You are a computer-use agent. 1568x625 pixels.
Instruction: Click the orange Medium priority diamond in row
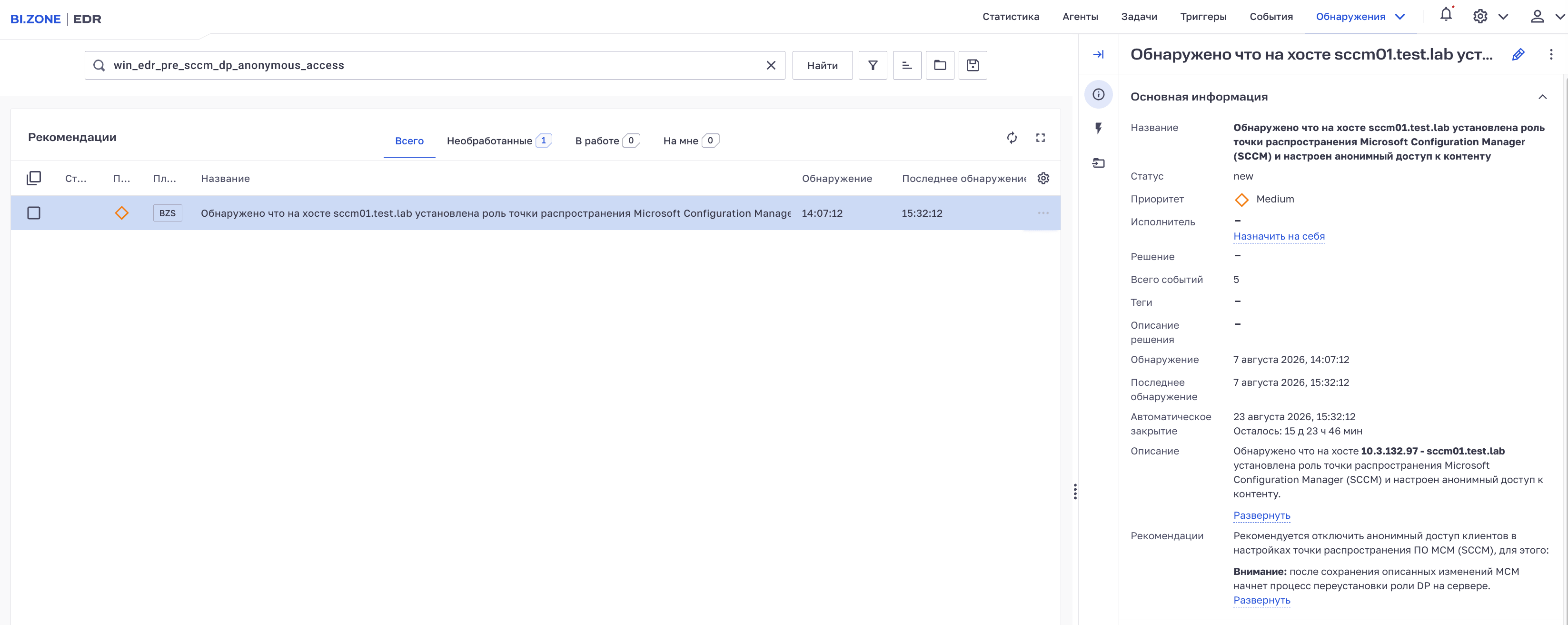[x=122, y=213]
